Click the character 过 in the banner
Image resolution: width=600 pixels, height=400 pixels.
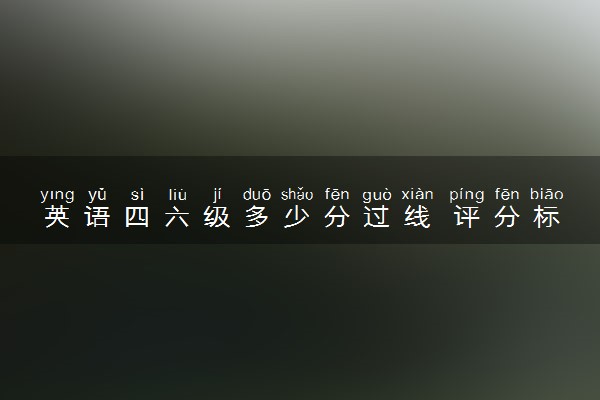[377, 217]
